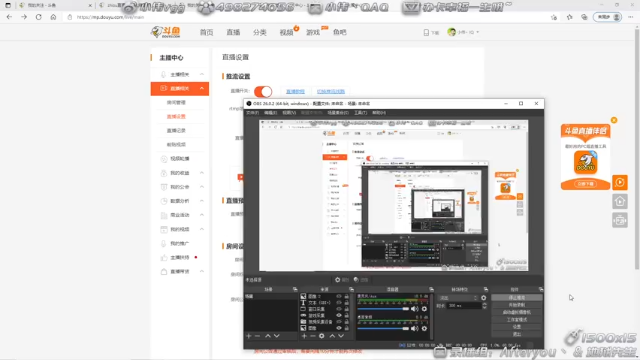Open the 视频 tab in Douyu navigation
Viewport: 640px width, 360px height.
[x=286, y=32]
